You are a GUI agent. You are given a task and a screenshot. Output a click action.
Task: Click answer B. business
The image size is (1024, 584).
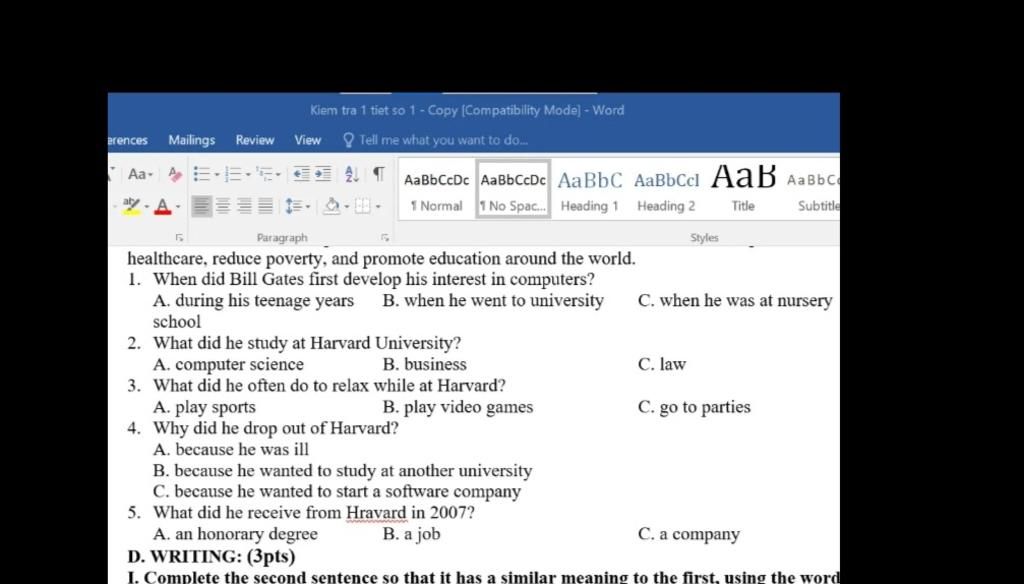pyautogui.click(x=424, y=364)
